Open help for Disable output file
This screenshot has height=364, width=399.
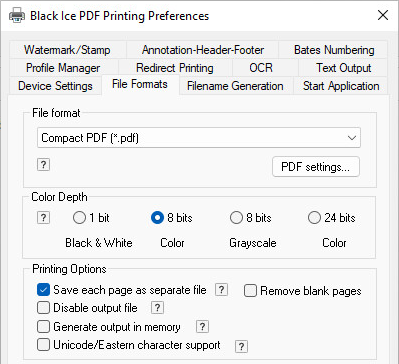[x=157, y=308]
